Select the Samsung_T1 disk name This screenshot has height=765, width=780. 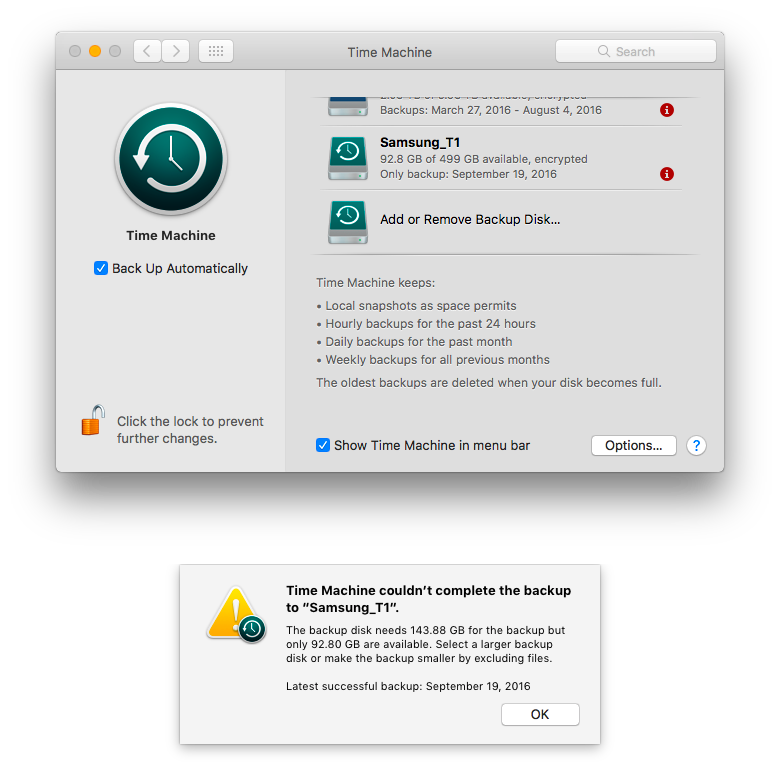420,143
